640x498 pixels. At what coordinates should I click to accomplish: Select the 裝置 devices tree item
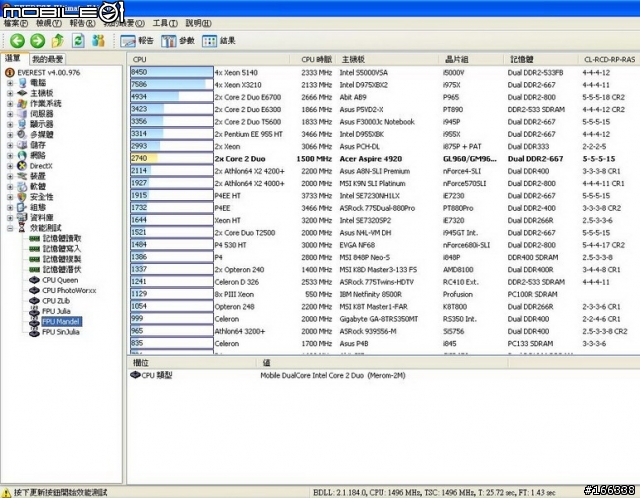click(38, 176)
